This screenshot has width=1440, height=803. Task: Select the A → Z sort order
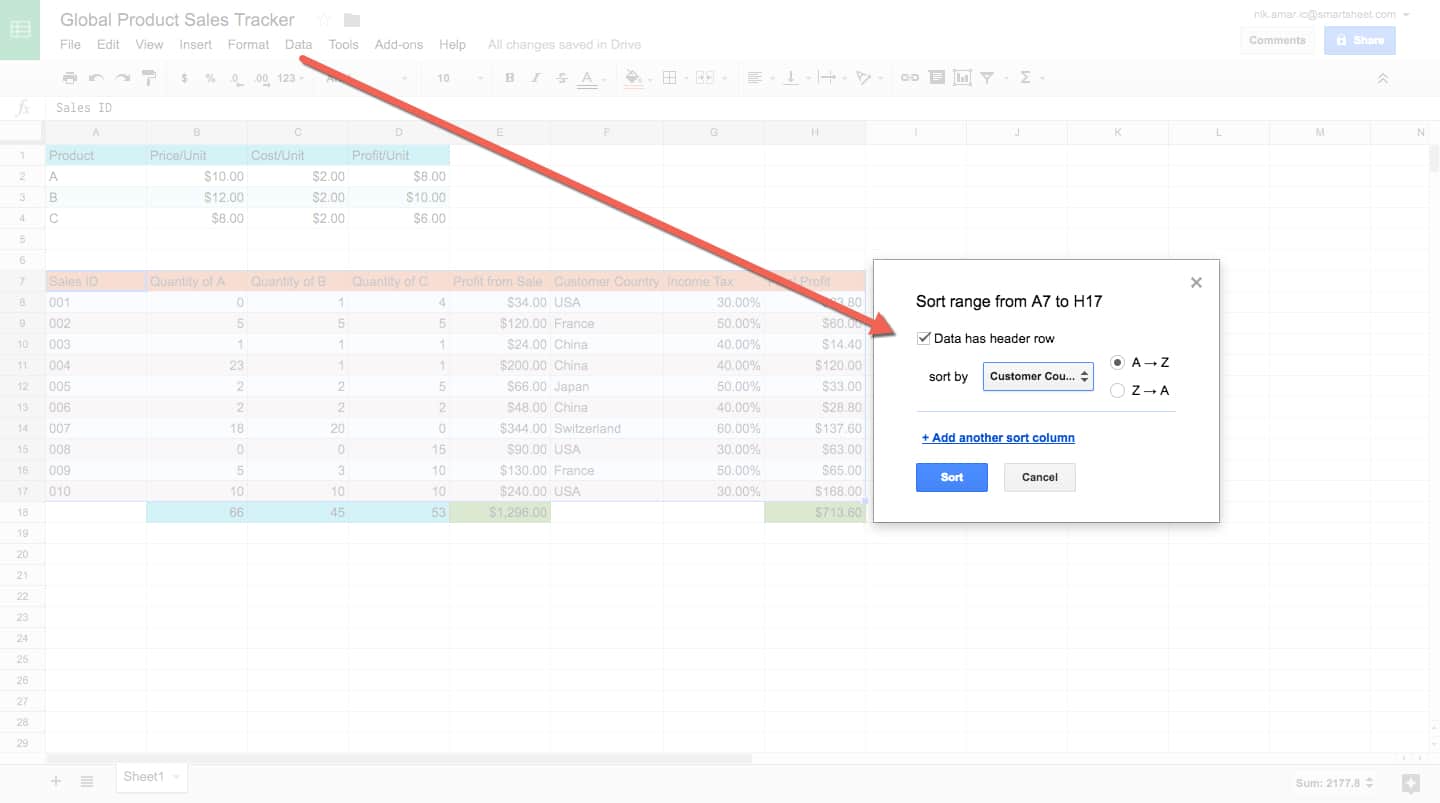pyautogui.click(x=1118, y=363)
